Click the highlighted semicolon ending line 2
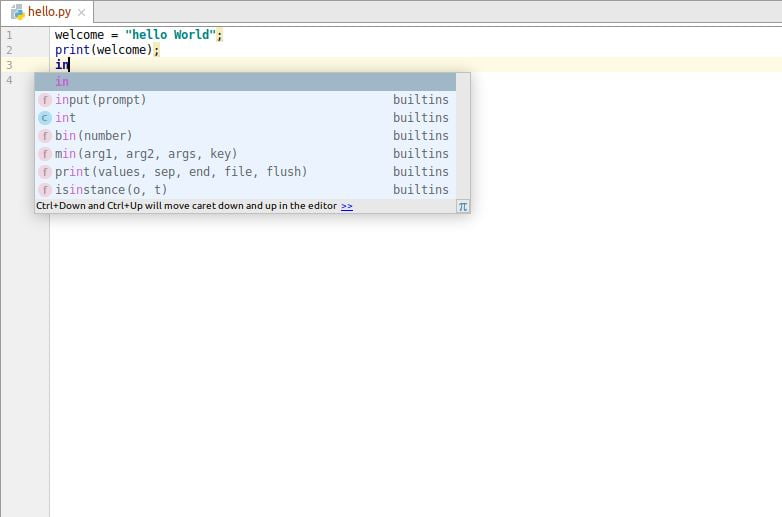 coord(156,50)
